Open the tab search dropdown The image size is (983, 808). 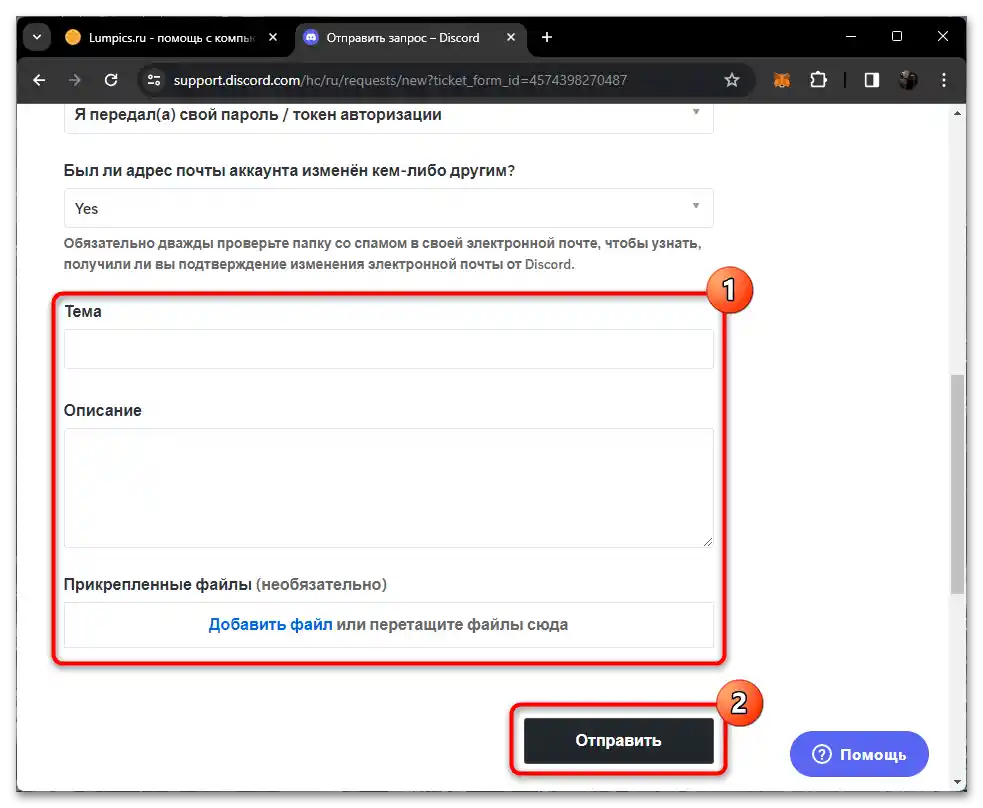click(37, 38)
